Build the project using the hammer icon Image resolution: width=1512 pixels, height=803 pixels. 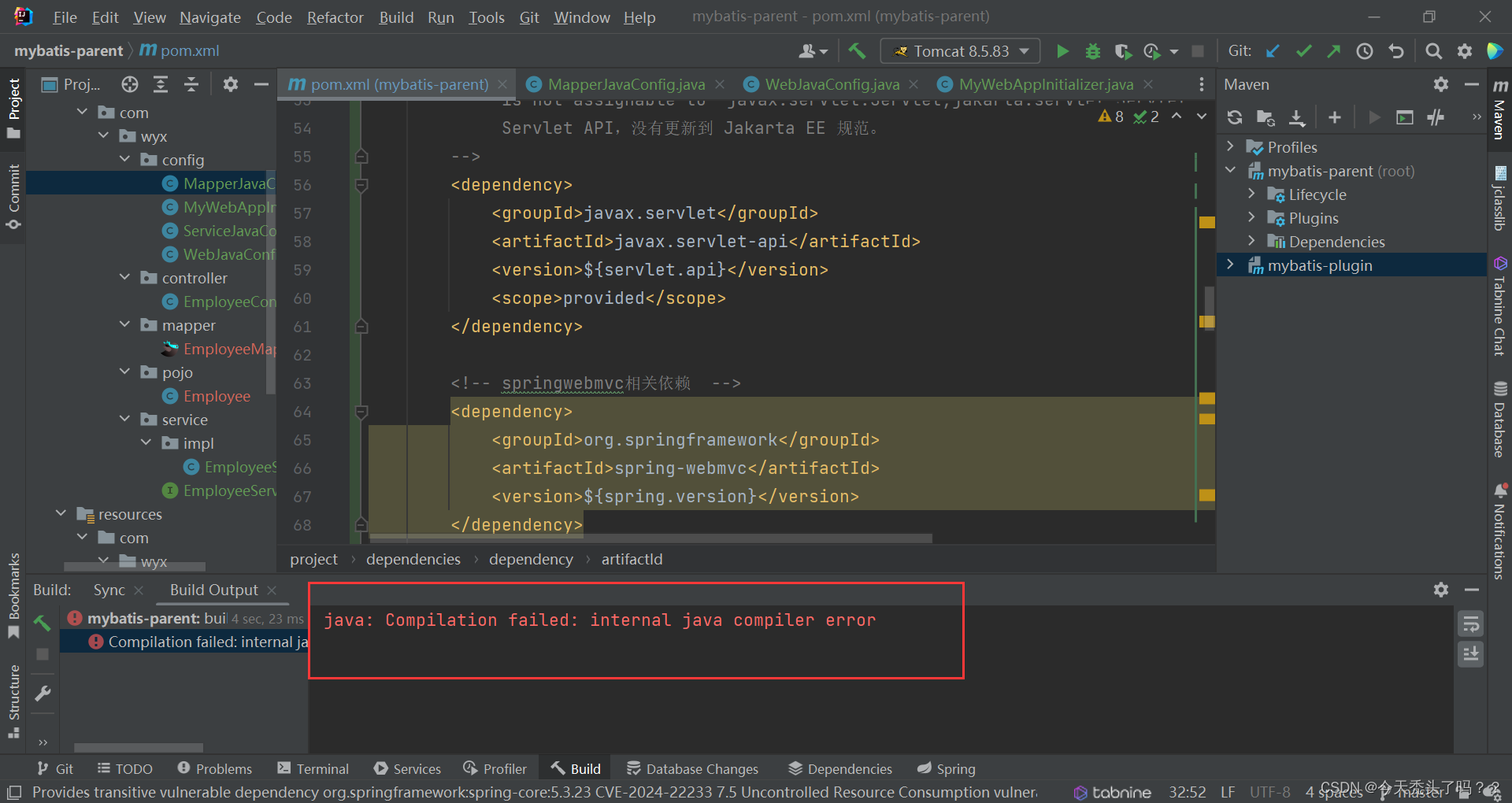[857, 50]
